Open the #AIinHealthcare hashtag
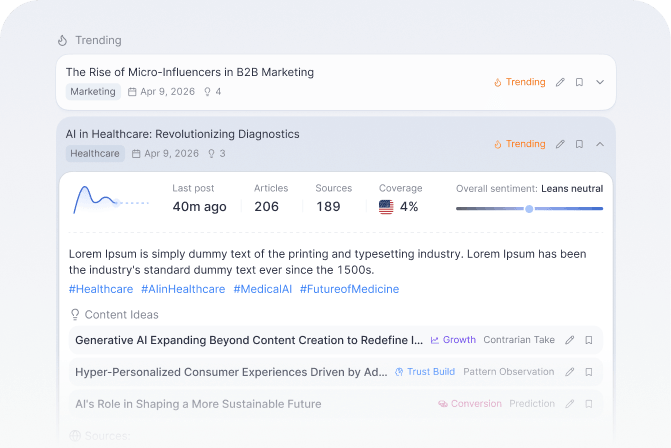 (183, 289)
